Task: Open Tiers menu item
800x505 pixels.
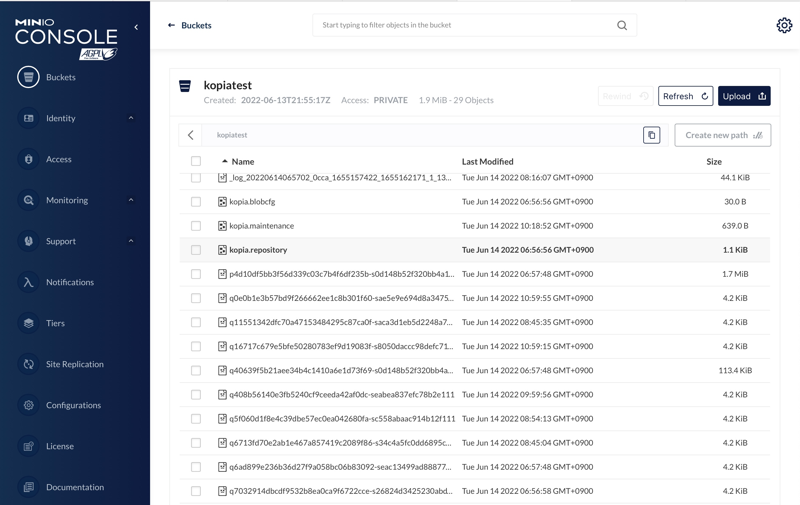Action: click(x=55, y=323)
